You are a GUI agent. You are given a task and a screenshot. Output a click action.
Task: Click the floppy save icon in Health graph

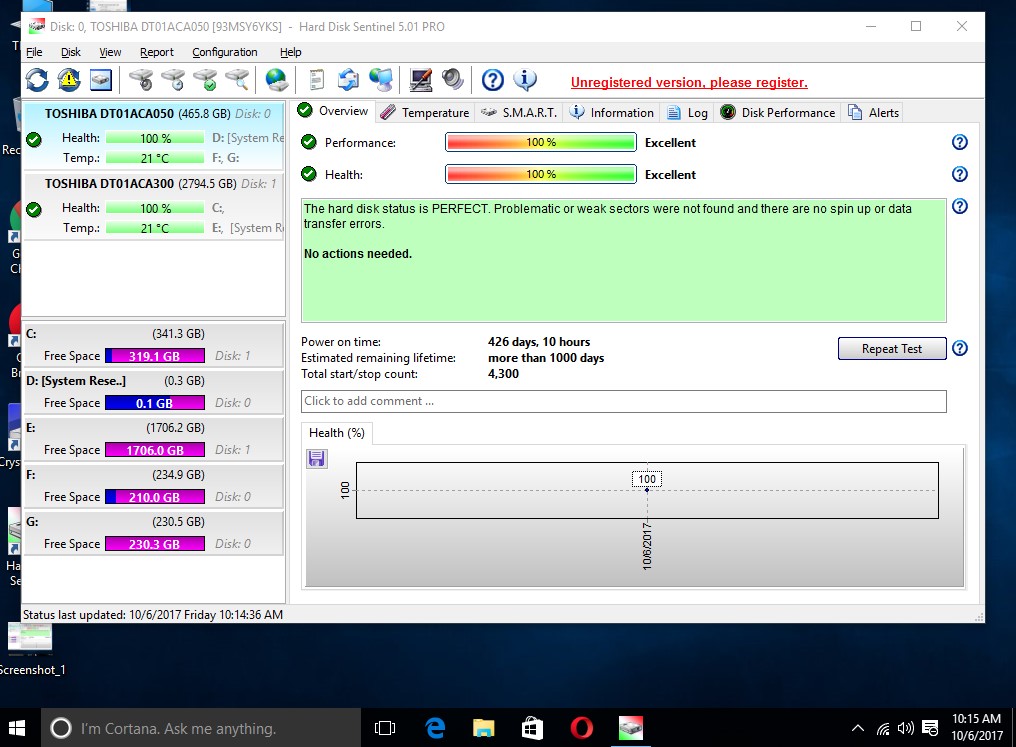317,459
